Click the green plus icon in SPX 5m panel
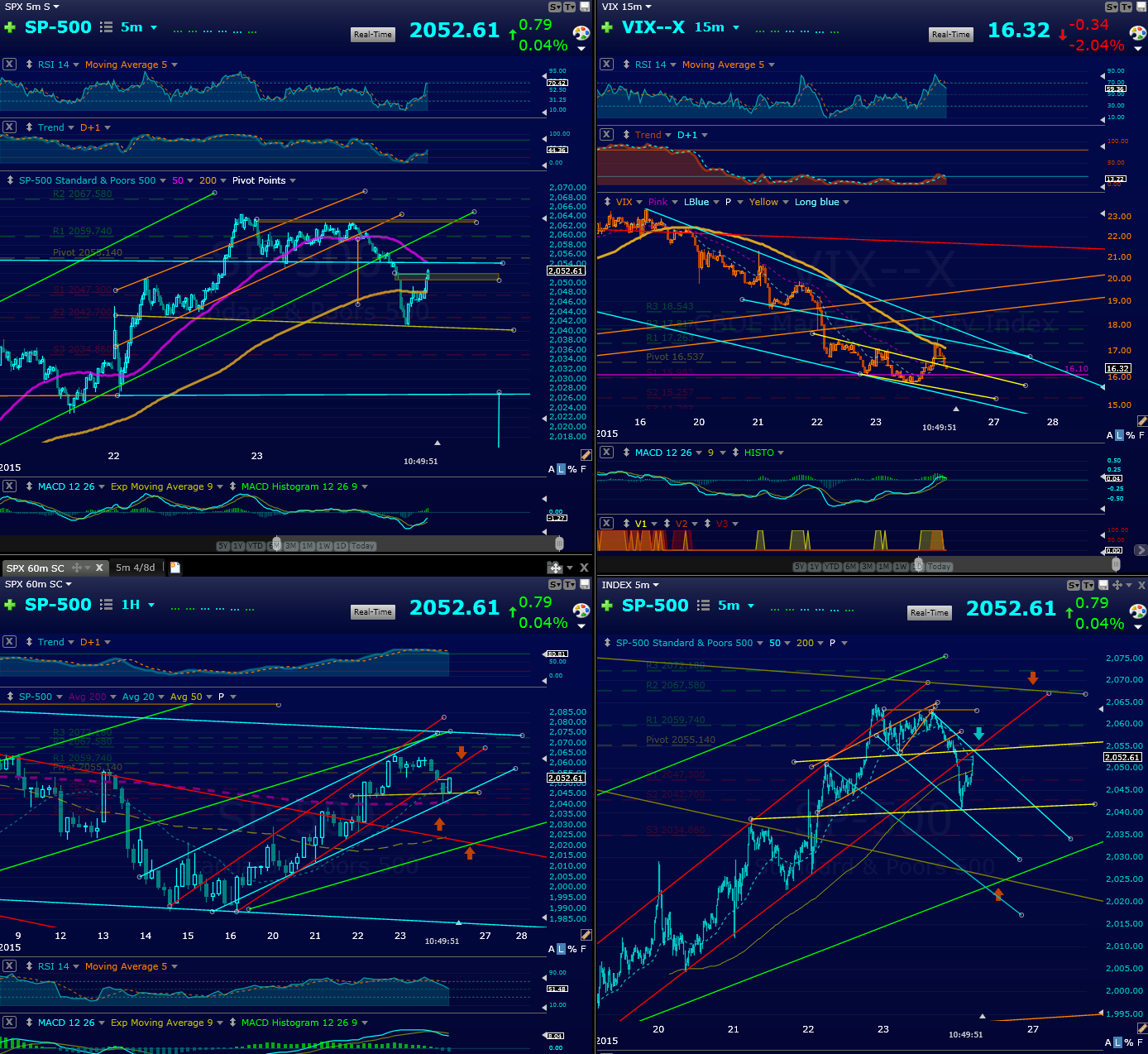The width and height of the screenshot is (1148, 1054). click(x=10, y=27)
